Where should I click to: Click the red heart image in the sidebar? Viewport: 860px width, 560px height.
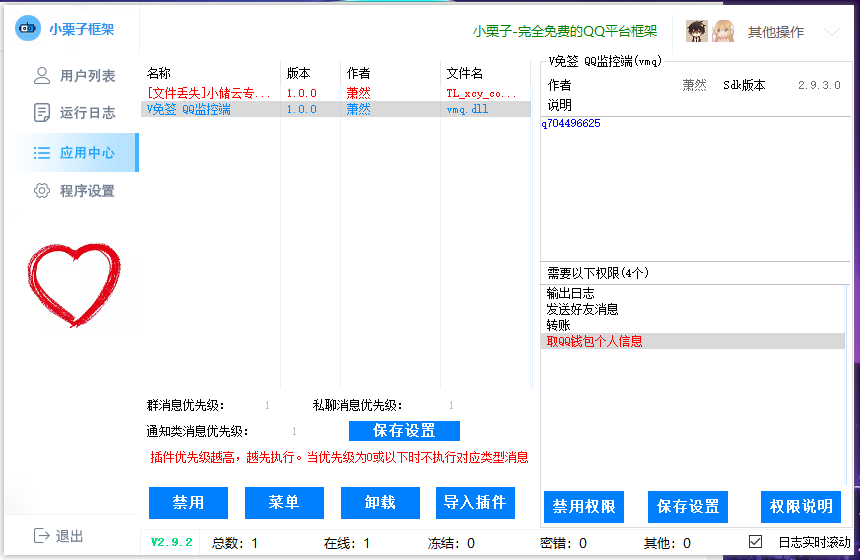click(x=74, y=285)
